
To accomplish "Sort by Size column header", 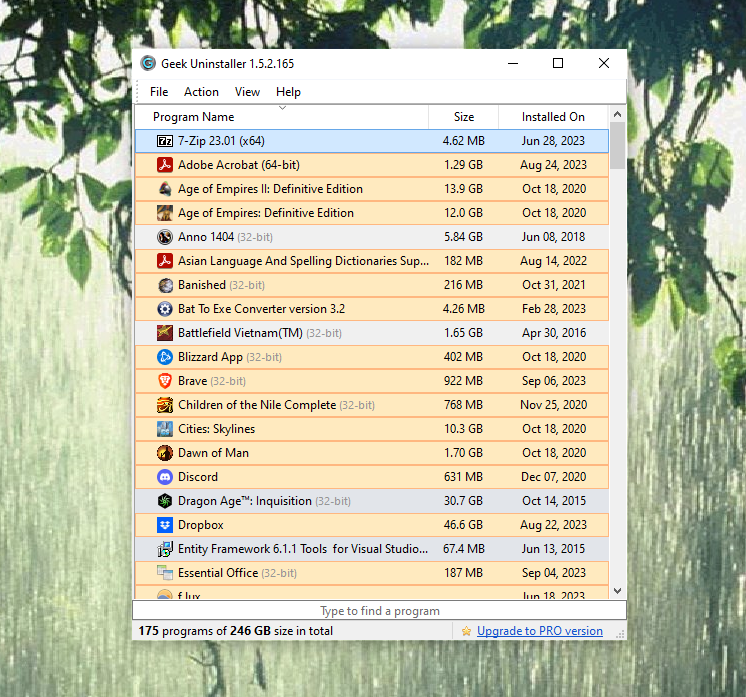I will coord(463,117).
